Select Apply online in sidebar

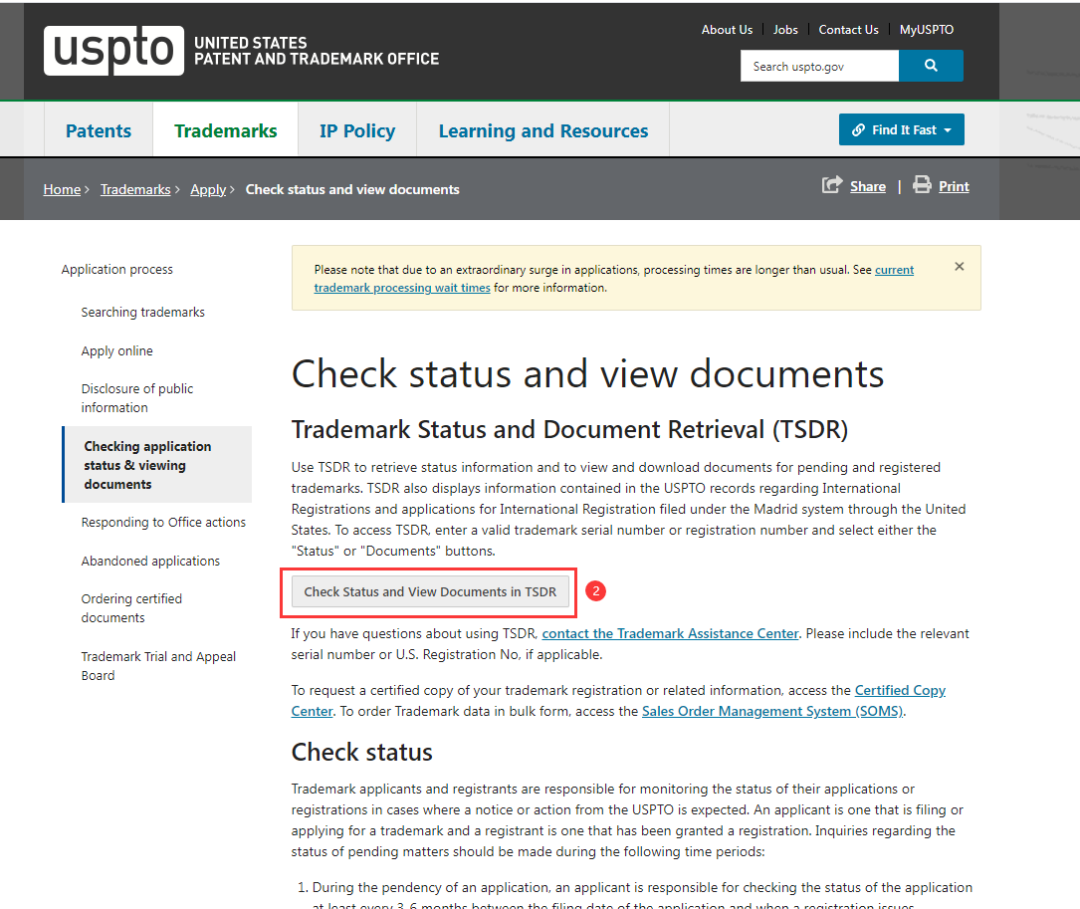pos(117,351)
